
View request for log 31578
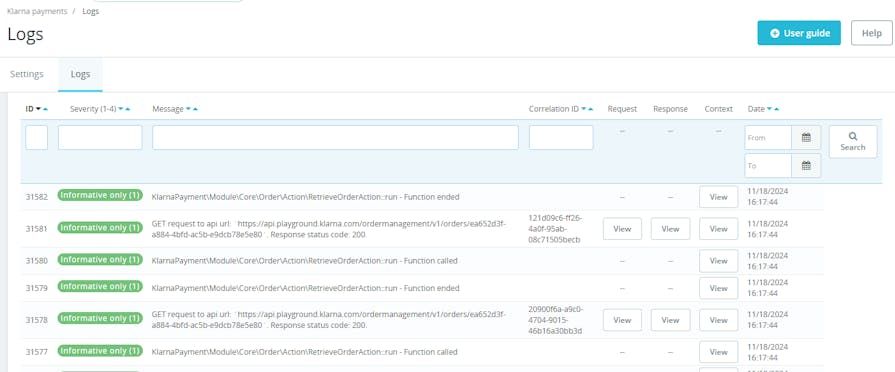point(622,320)
